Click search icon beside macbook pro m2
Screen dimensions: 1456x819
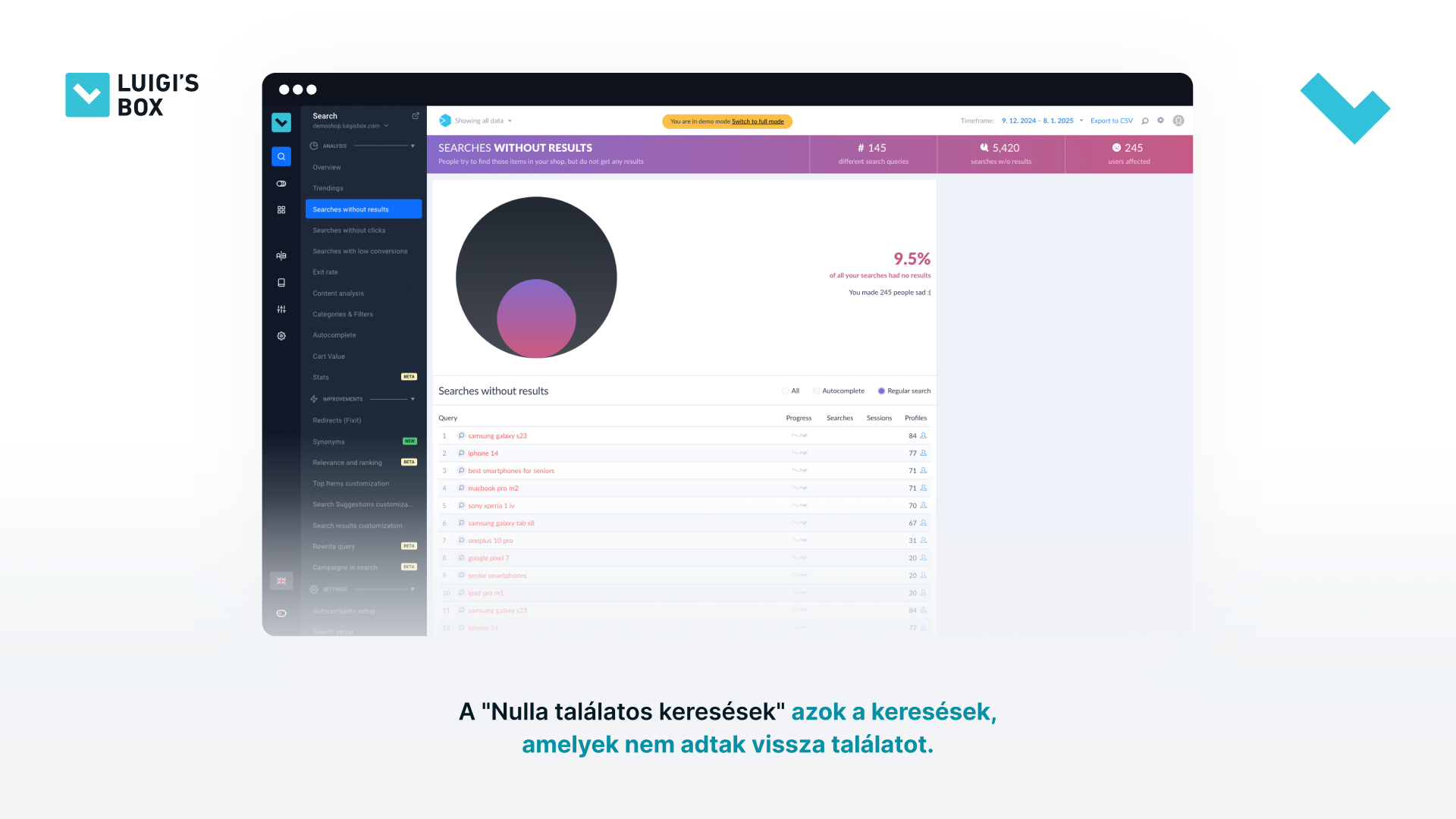(461, 488)
